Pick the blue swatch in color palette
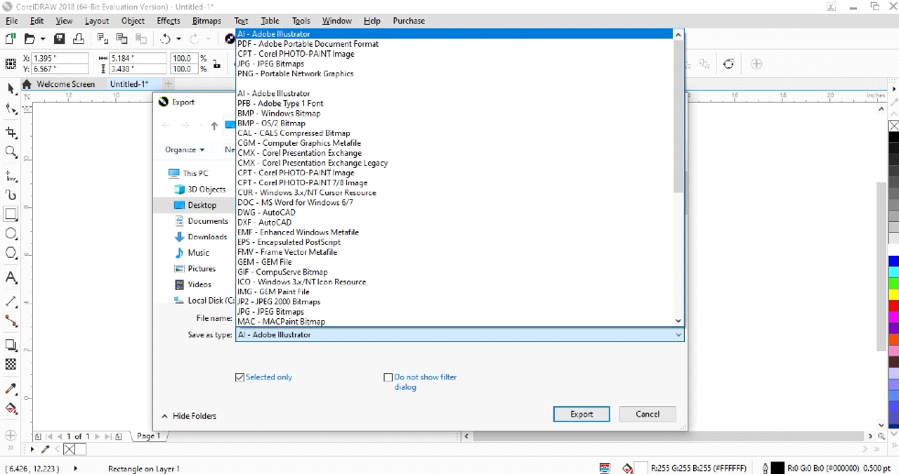899x474 pixels. click(x=893, y=261)
